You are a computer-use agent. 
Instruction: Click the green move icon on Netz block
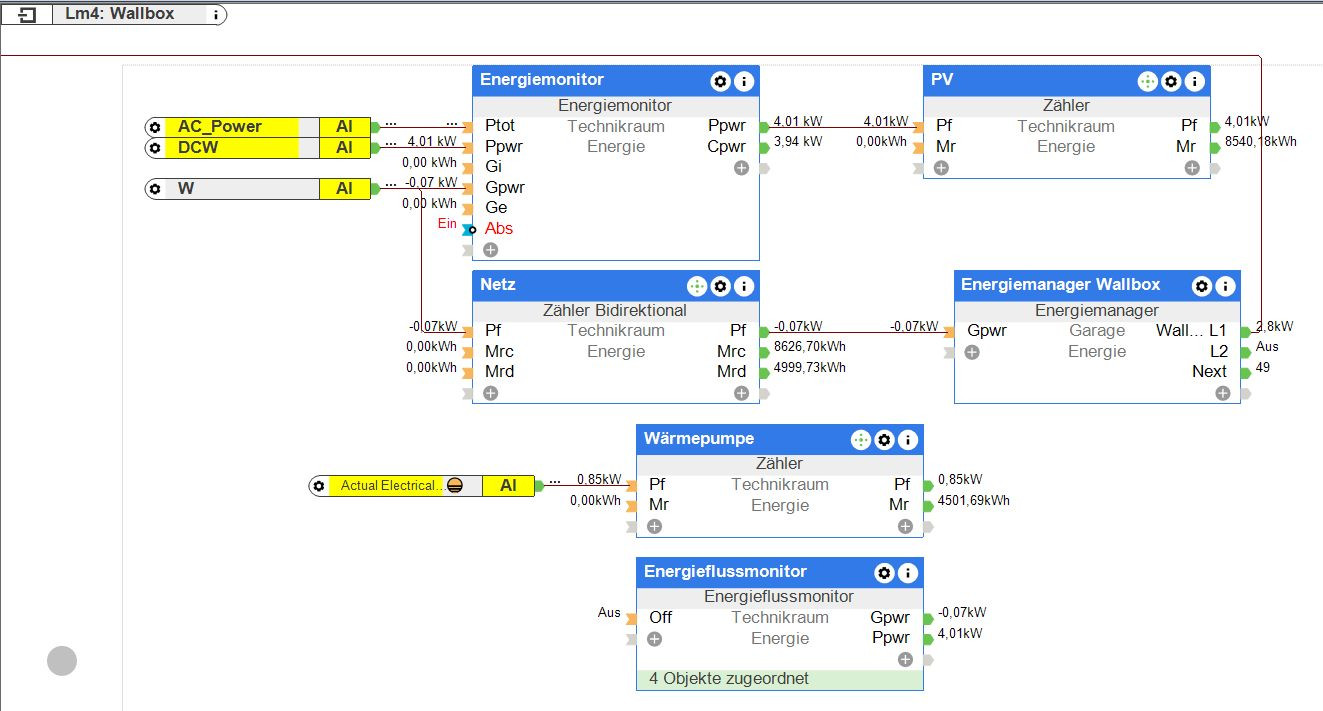(x=697, y=286)
